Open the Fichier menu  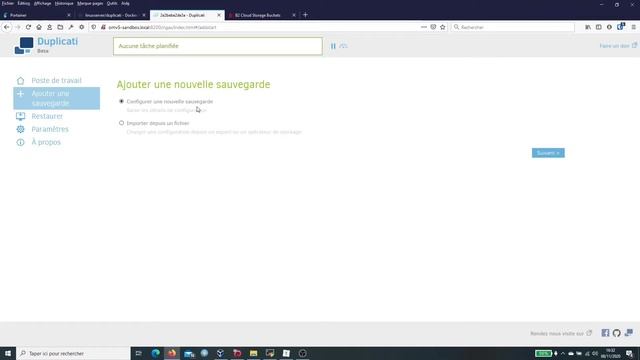8,3
